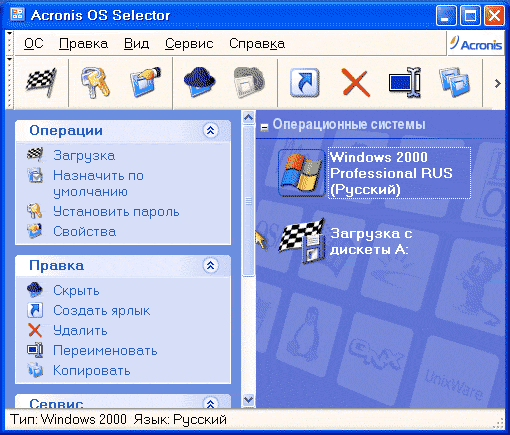Select the floppy boot flag icon

point(302,241)
